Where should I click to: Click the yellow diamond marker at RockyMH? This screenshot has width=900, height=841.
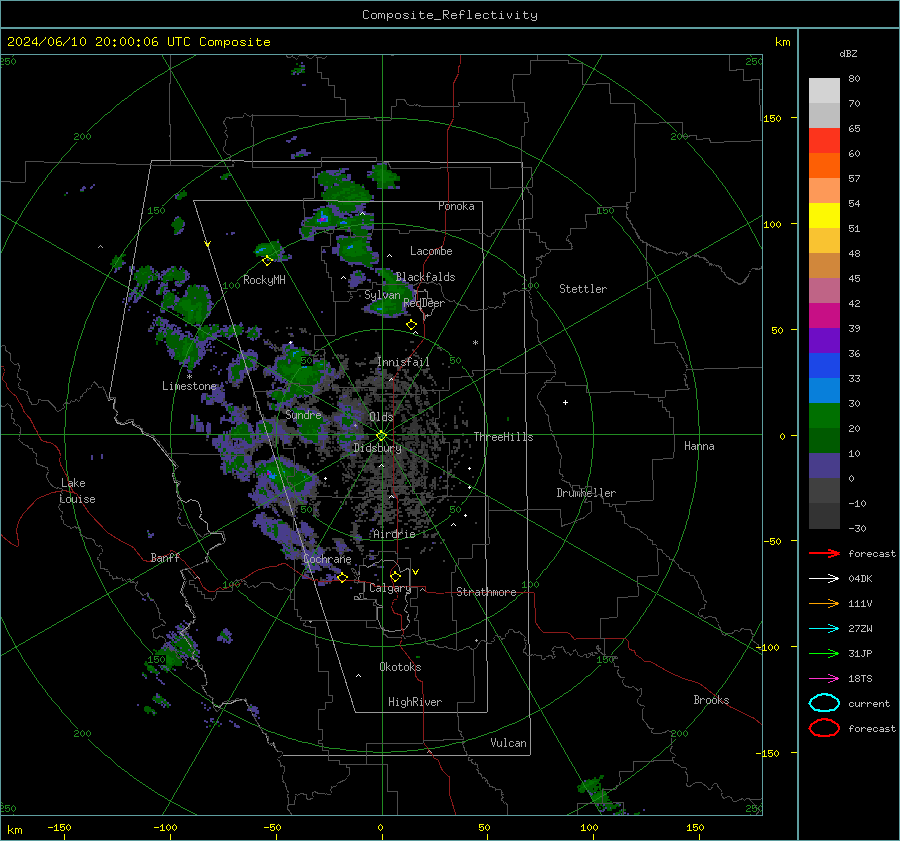(267, 261)
